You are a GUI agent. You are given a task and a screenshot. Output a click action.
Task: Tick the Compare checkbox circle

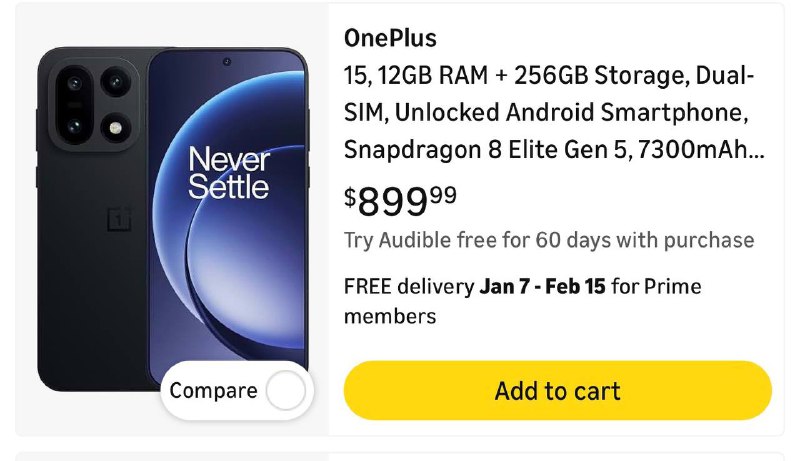pos(286,391)
